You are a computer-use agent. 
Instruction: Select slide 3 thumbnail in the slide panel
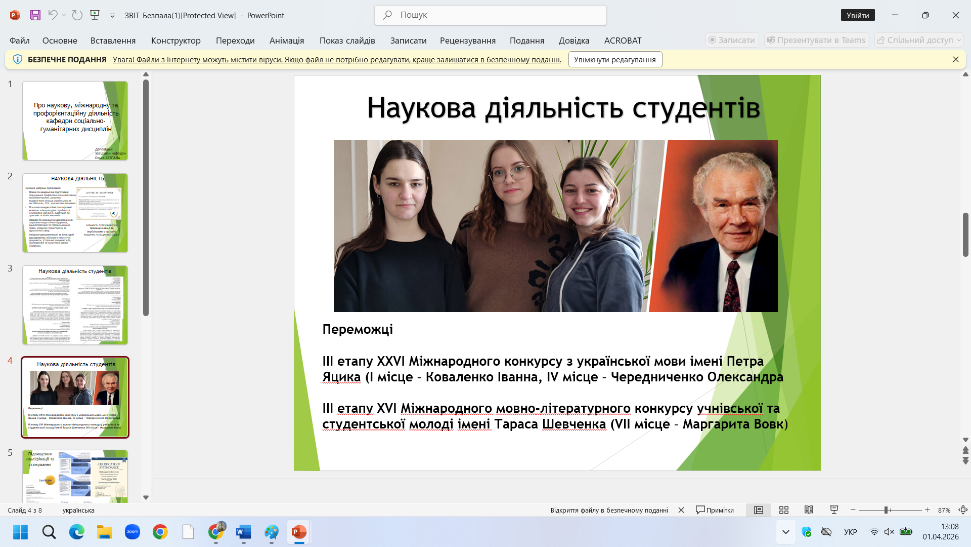point(75,306)
